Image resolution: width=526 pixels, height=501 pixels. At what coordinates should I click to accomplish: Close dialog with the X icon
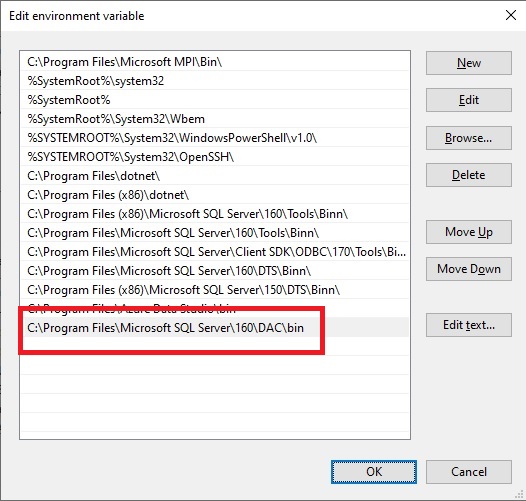click(511, 15)
